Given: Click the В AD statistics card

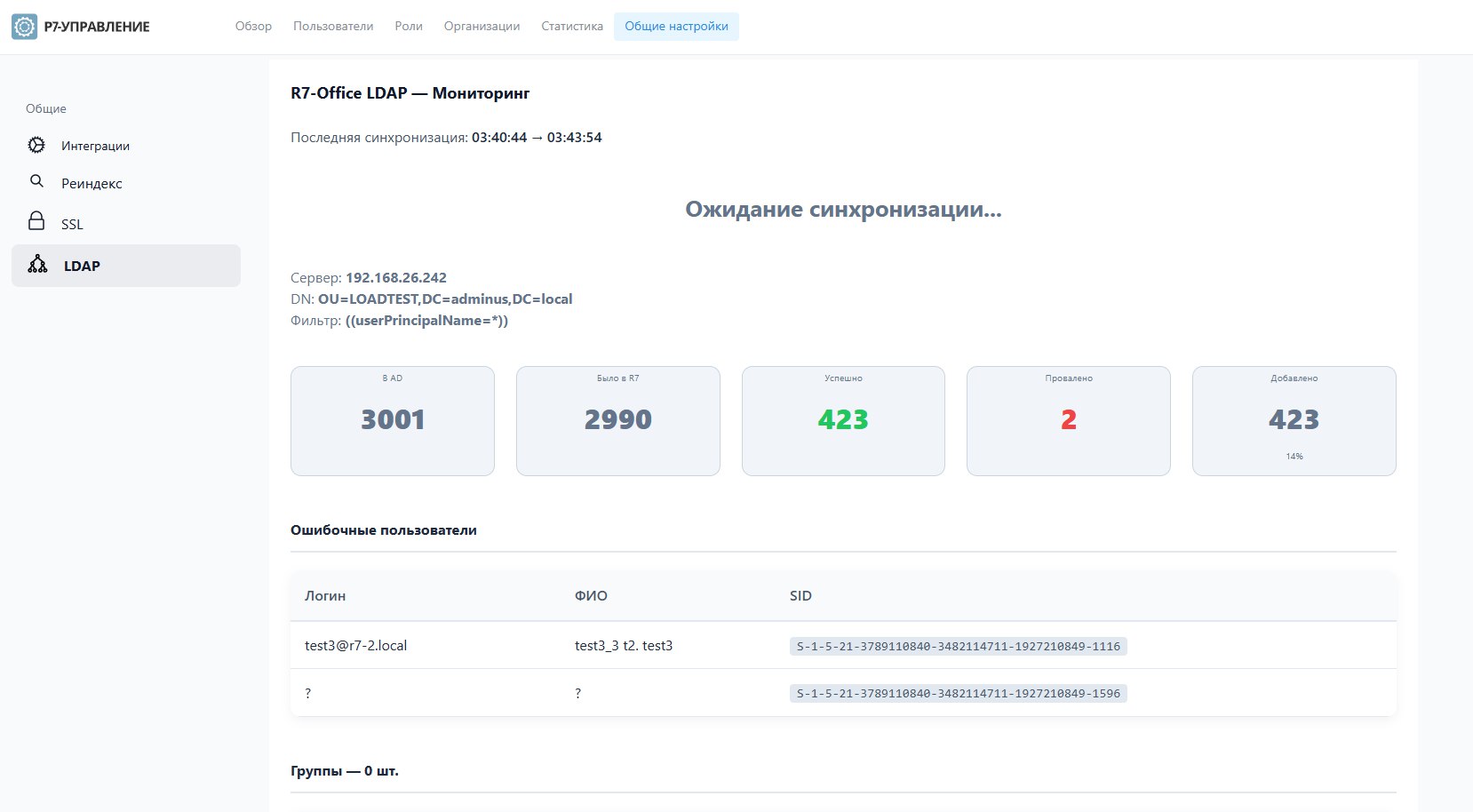Looking at the screenshot, I should pyautogui.click(x=392, y=420).
